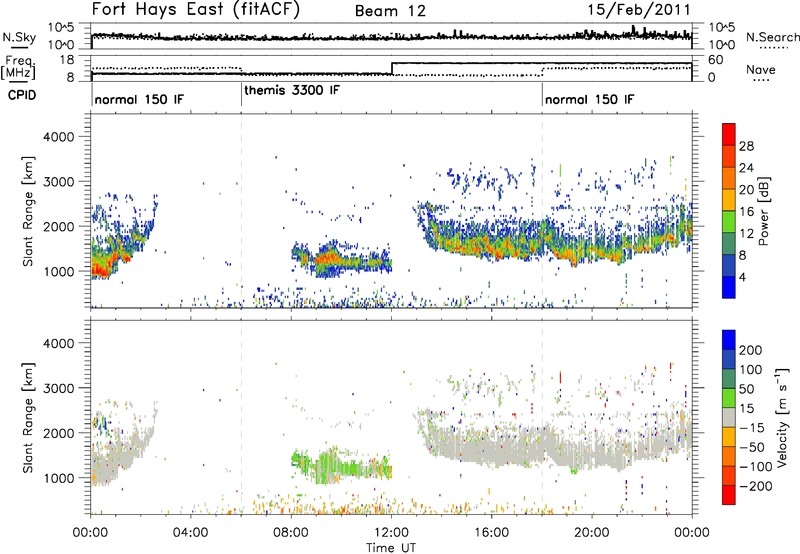Click the 'Freq. [MHz]' axis label
Screen dimensions: 800x554
18,67
